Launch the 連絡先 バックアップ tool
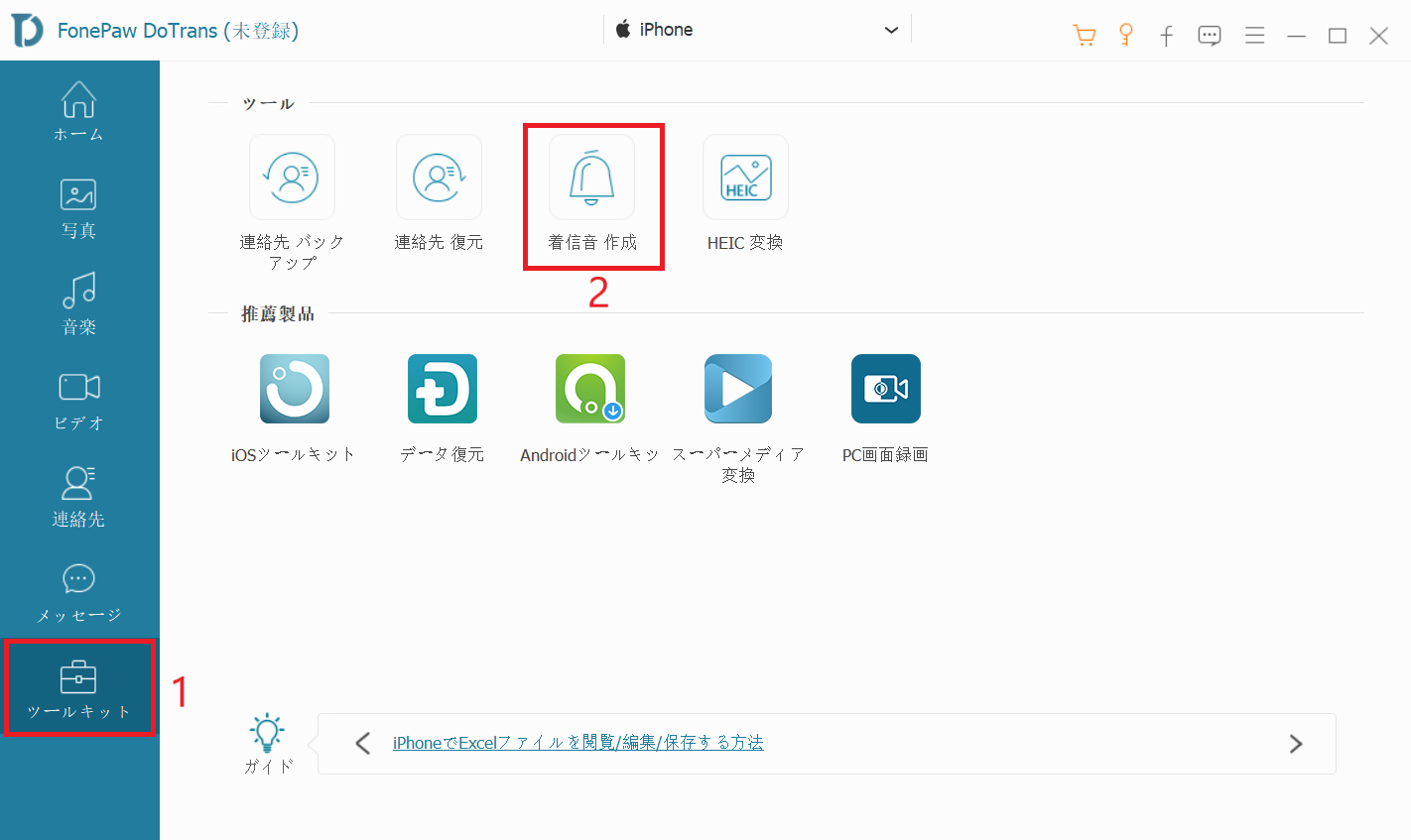This screenshot has width=1411, height=840. click(x=292, y=178)
